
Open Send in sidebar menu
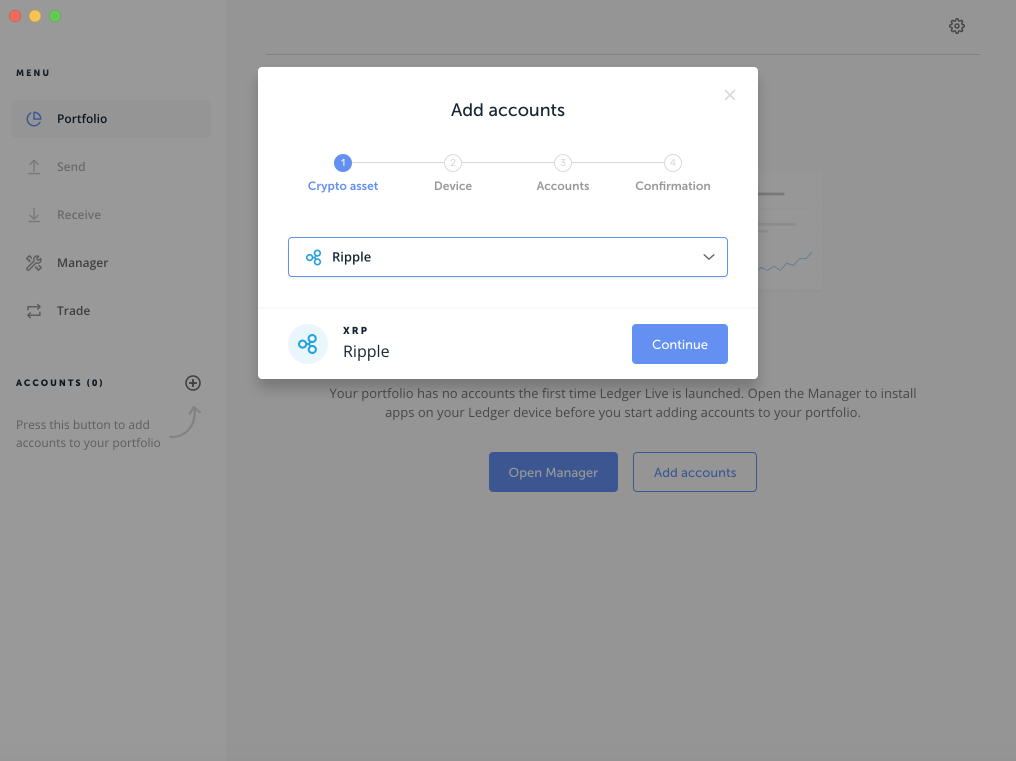[x=111, y=167]
